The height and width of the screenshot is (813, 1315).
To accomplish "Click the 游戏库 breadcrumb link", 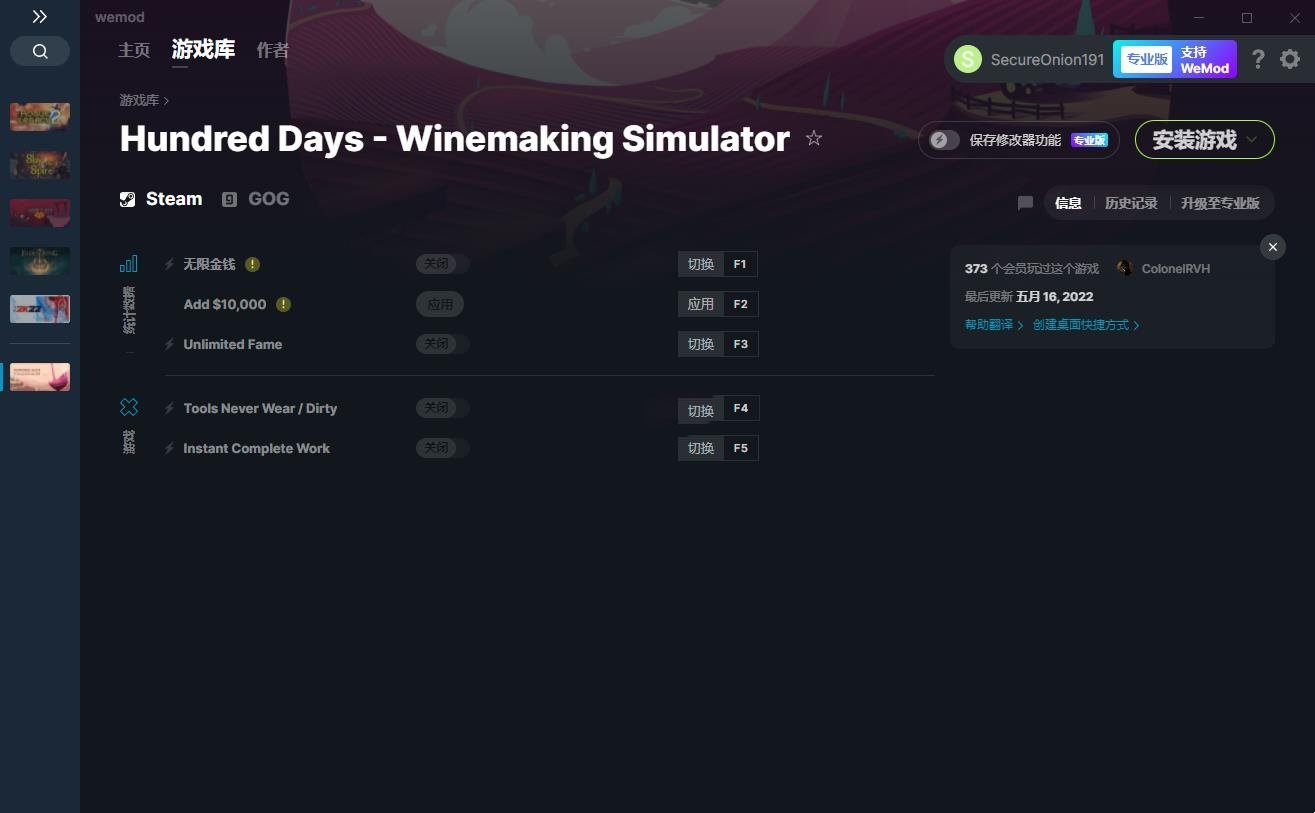I will pos(139,100).
